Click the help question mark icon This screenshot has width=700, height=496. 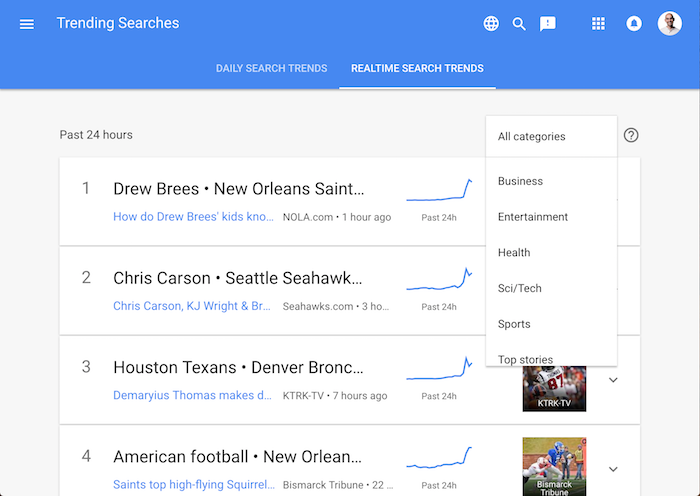coord(631,135)
